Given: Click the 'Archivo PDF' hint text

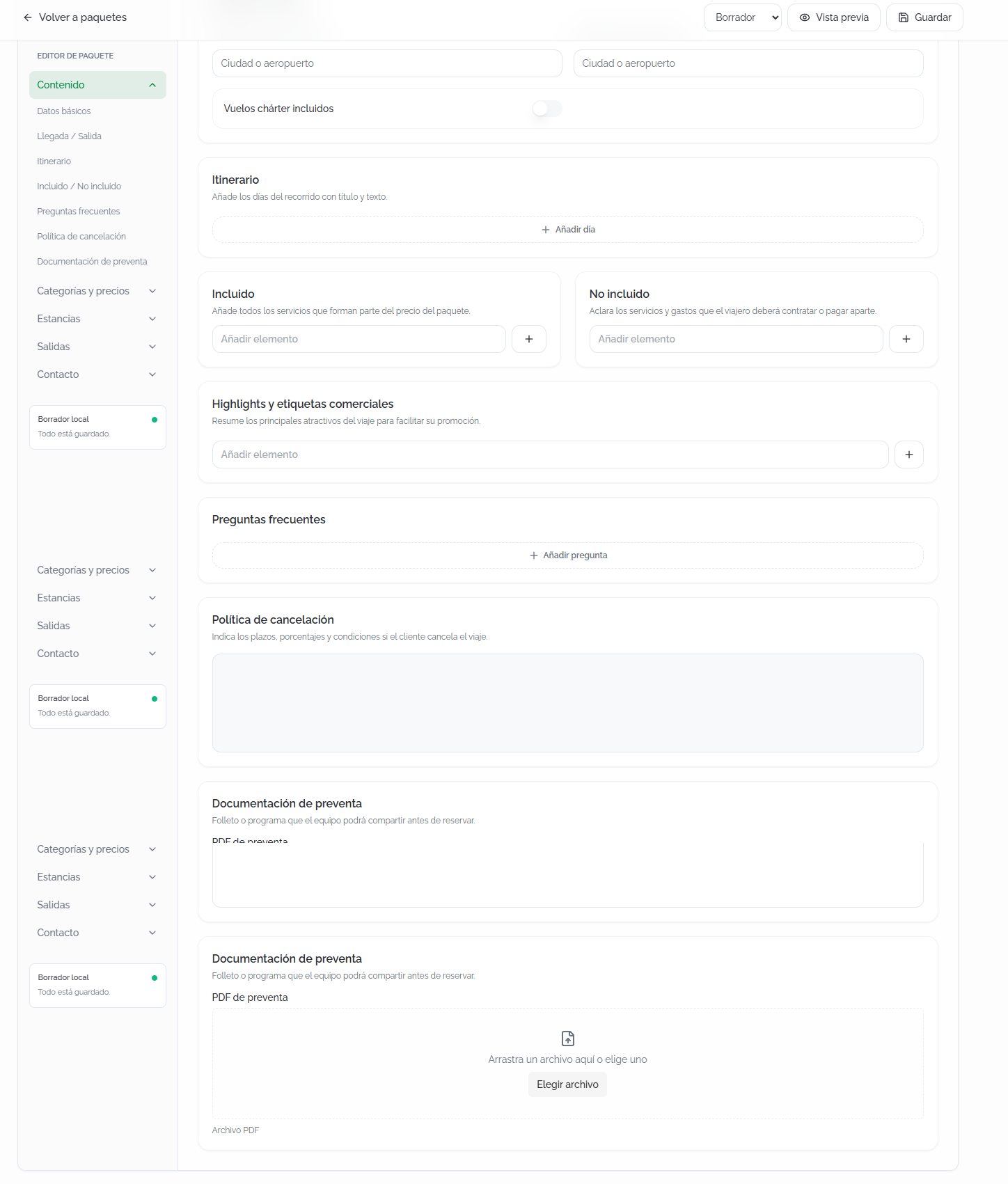Looking at the screenshot, I should (236, 1130).
